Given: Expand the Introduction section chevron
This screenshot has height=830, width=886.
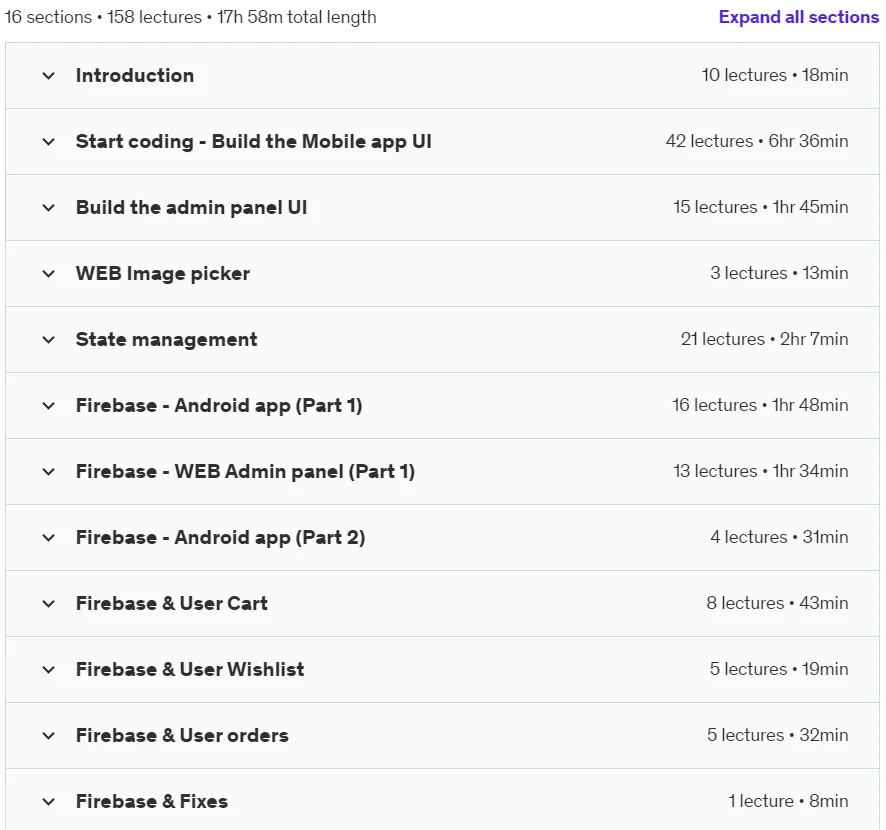Looking at the screenshot, I should 49,76.
